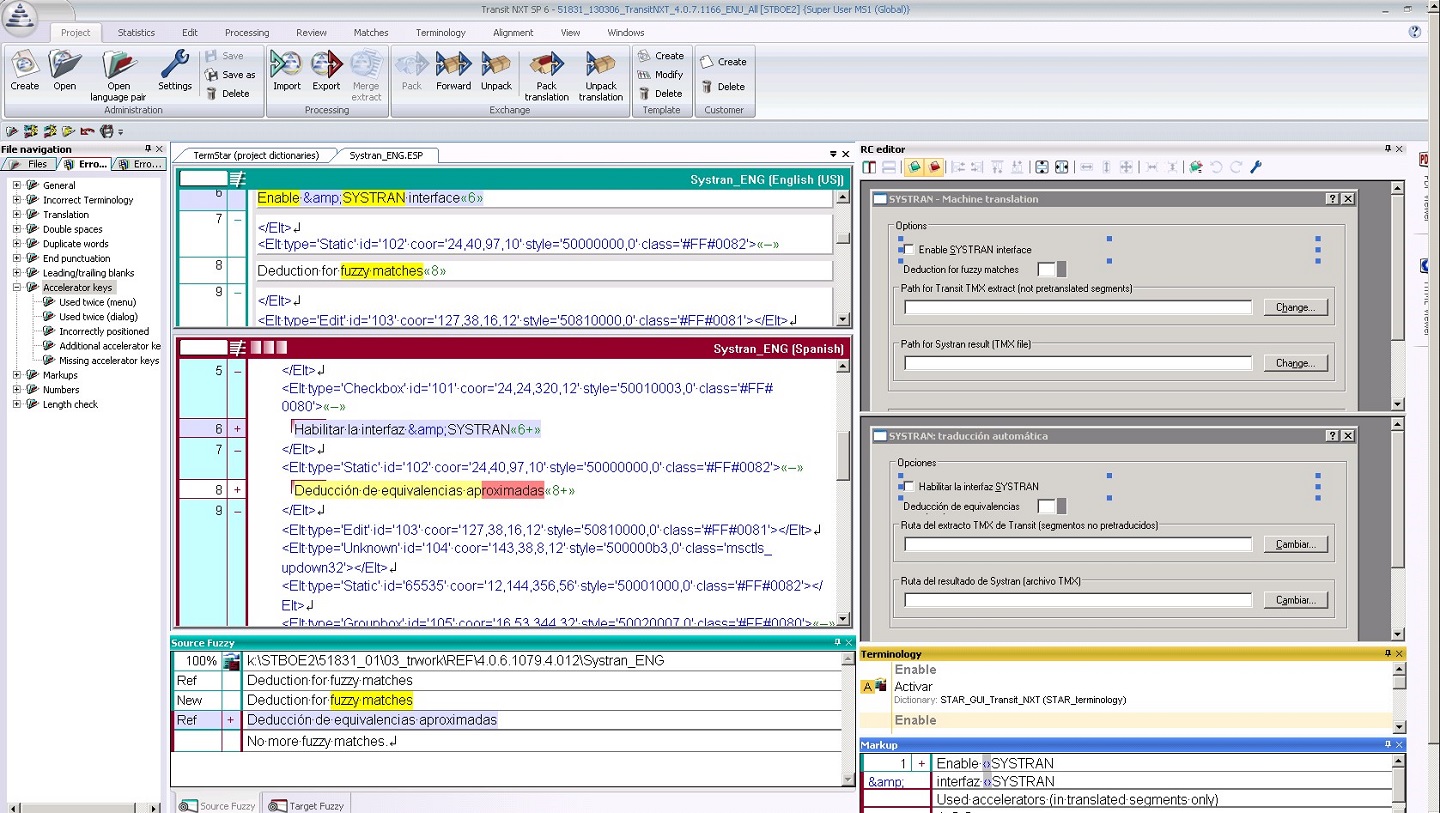
Task: Toggle the plus status on Spanish segment 8
Action: point(237,490)
